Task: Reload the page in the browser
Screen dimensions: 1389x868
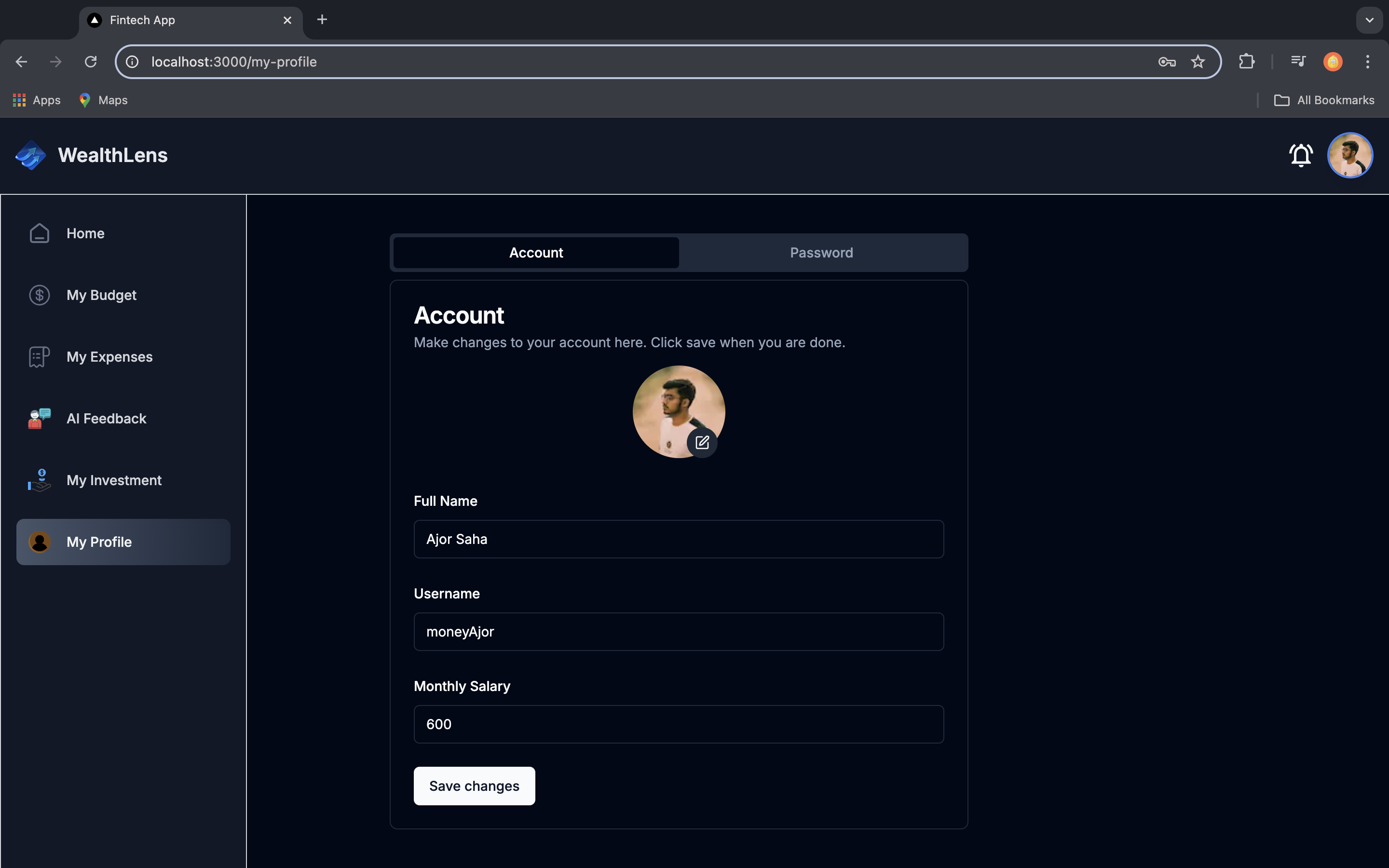Action: 91,62
